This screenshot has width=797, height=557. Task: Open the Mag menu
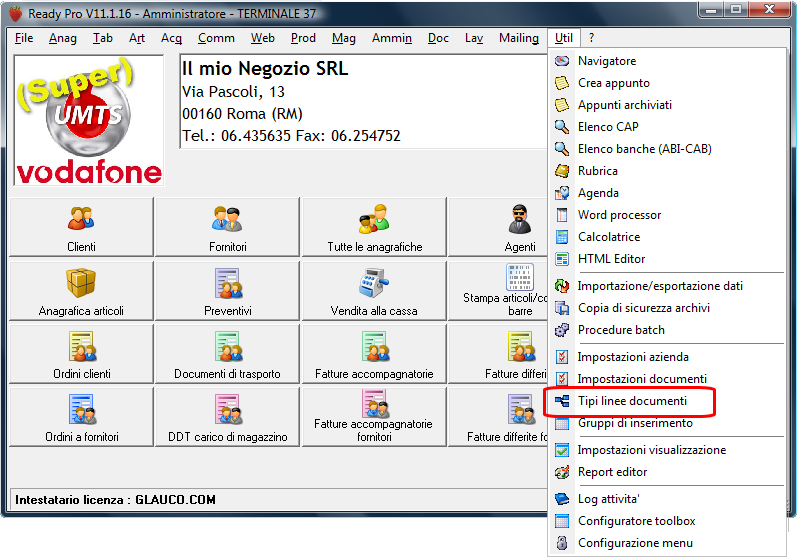pyautogui.click(x=344, y=38)
